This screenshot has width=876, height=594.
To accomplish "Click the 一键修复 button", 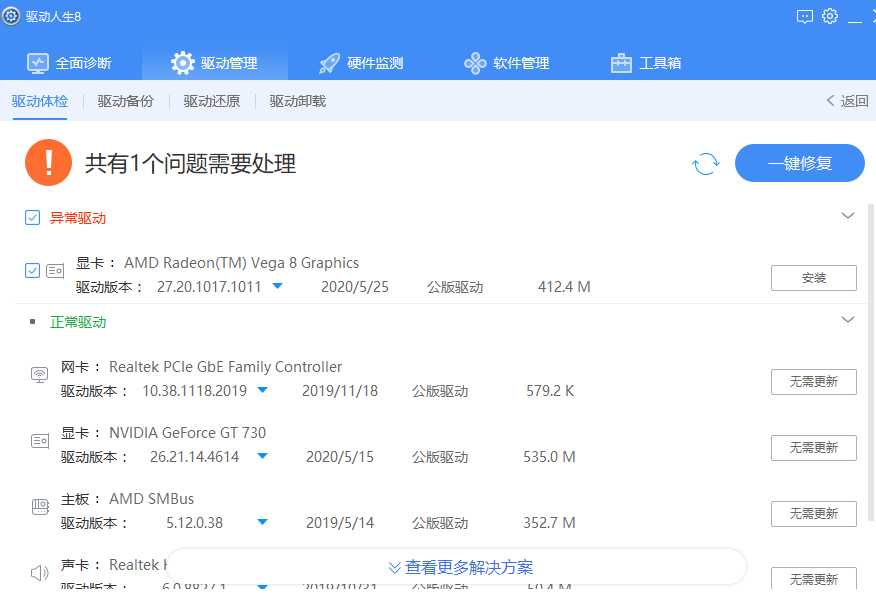I will [x=799, y=163].
